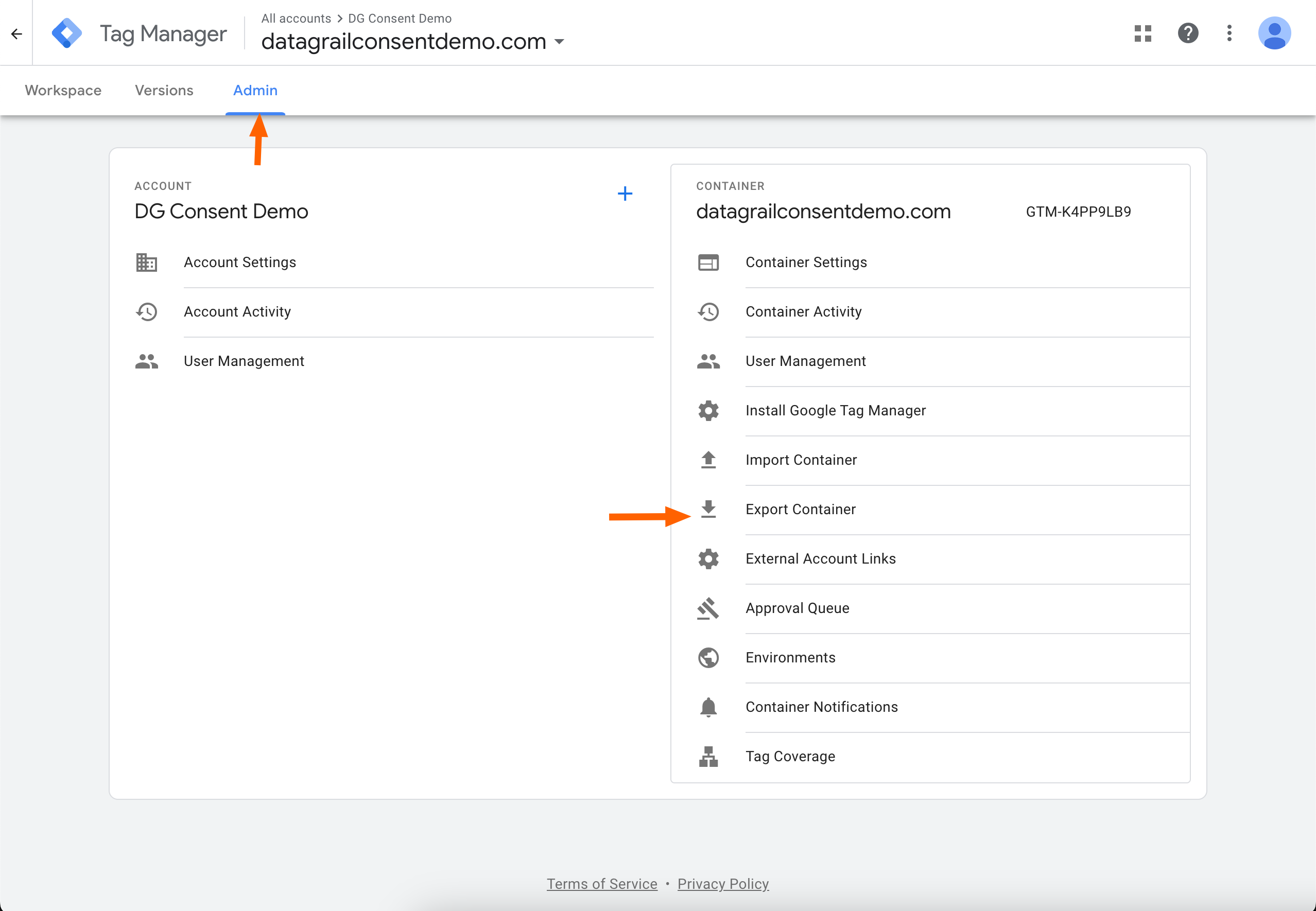Click the Account Activity history icon
The width and height of the screenshot is (1316, 911).
click(147, 312)
